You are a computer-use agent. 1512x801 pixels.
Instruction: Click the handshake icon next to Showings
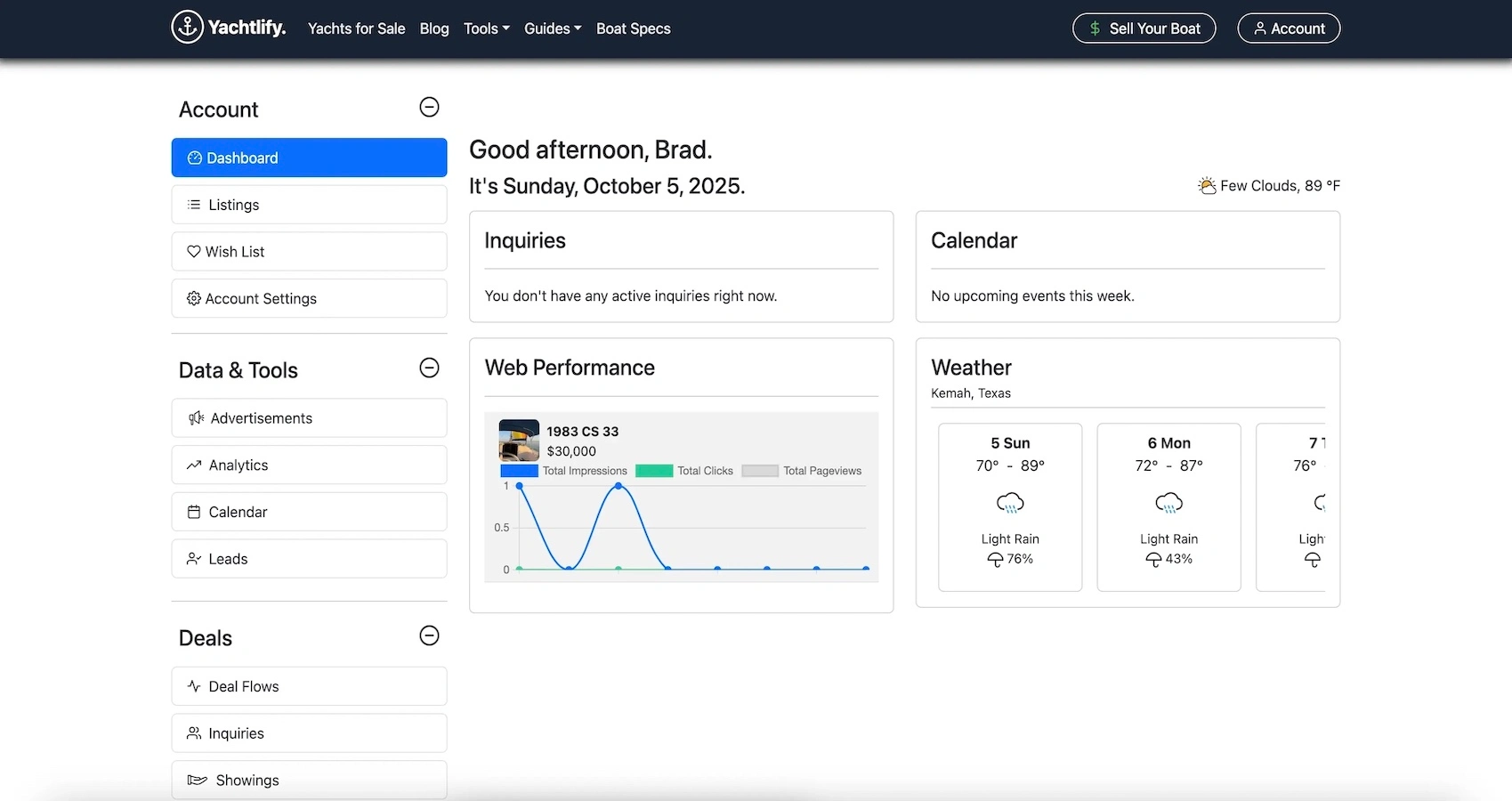[x=197, y=781]
